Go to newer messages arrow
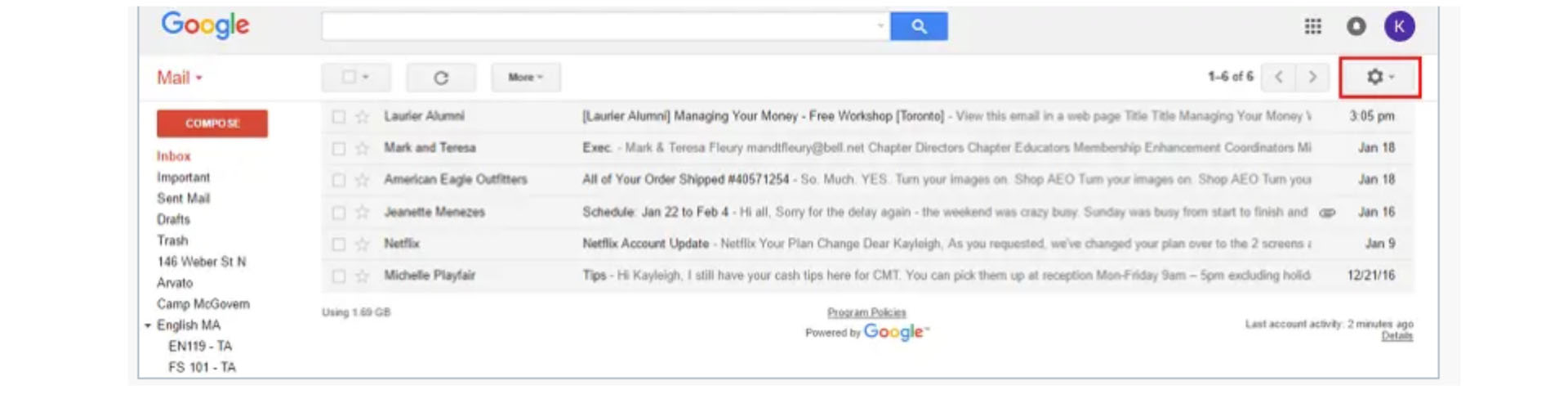Screen dimensions: 1568x399 [x=1278, y=77]
